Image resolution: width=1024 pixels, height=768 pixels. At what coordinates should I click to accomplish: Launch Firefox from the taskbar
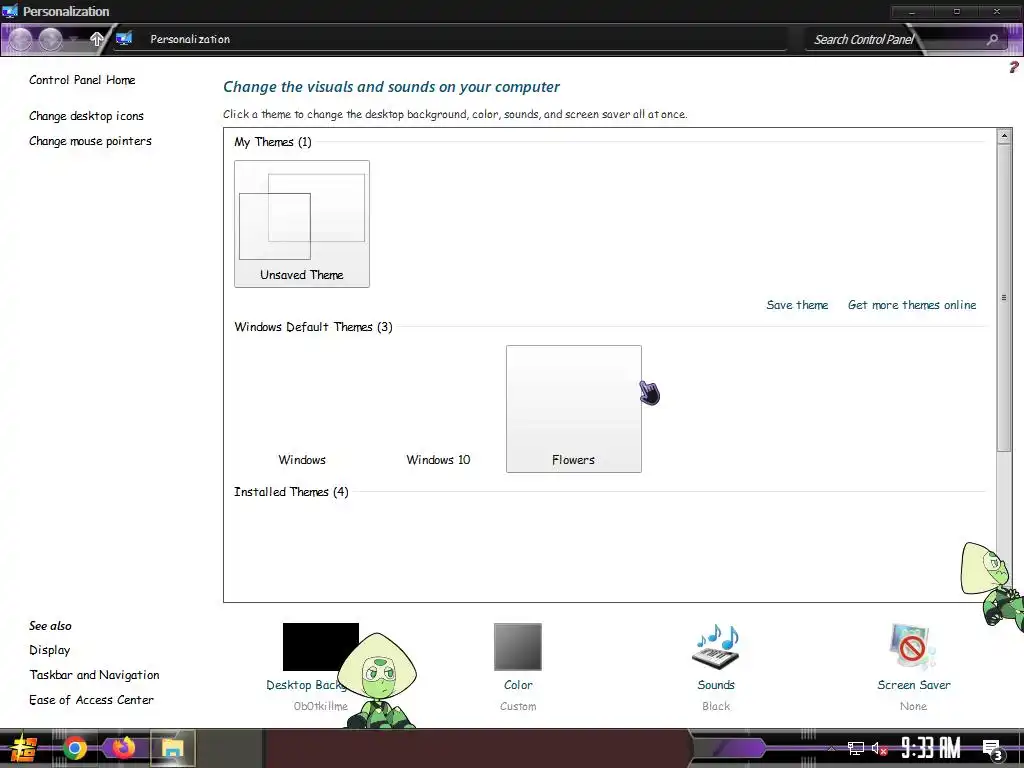coord(123,748)
